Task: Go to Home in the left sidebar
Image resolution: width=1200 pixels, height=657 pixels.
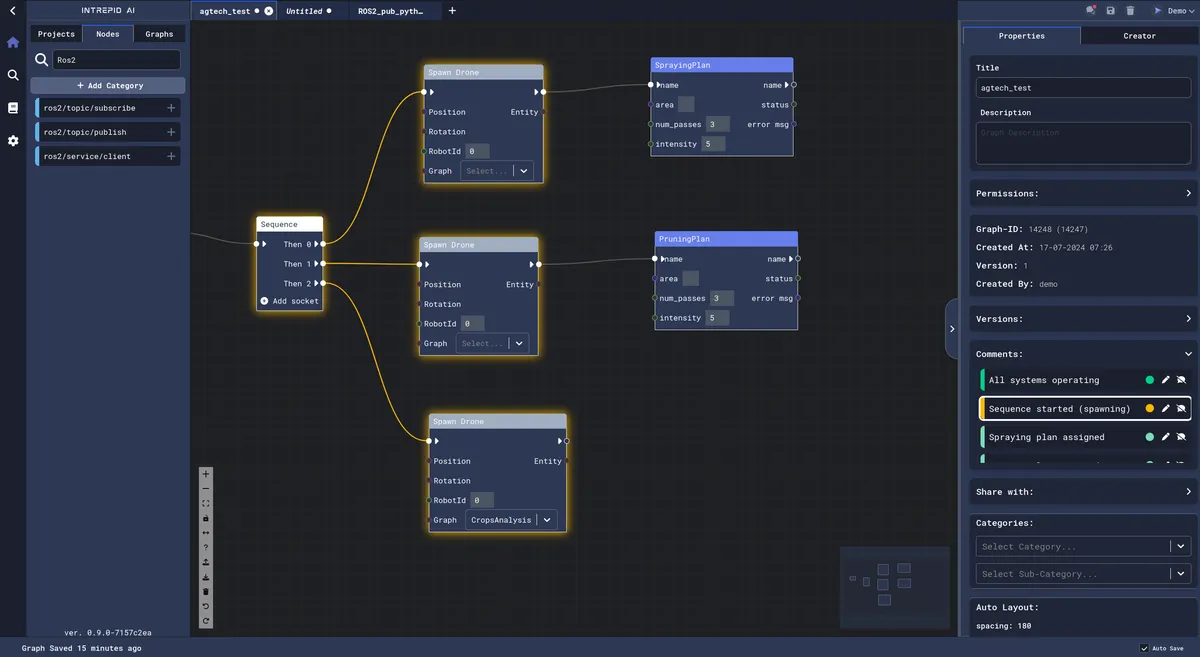Action: [13, 43]
